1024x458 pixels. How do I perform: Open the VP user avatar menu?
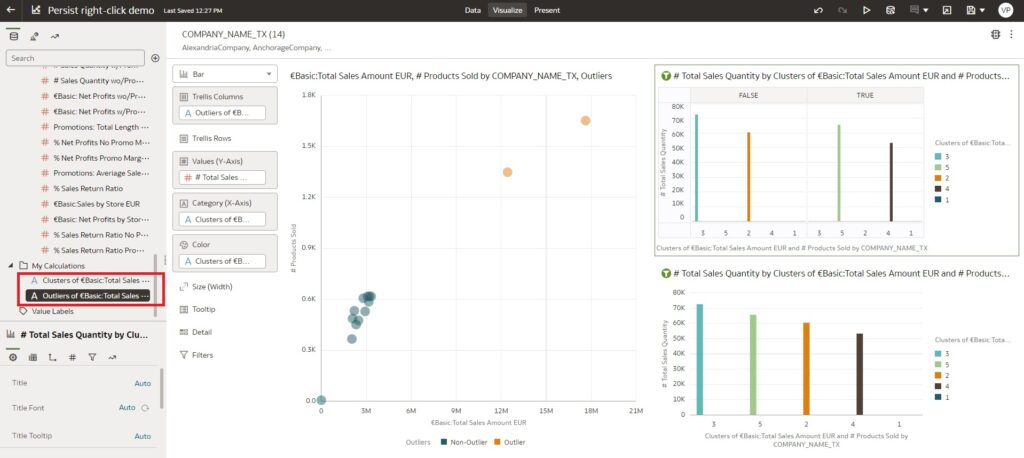[x=1005, y=10]
